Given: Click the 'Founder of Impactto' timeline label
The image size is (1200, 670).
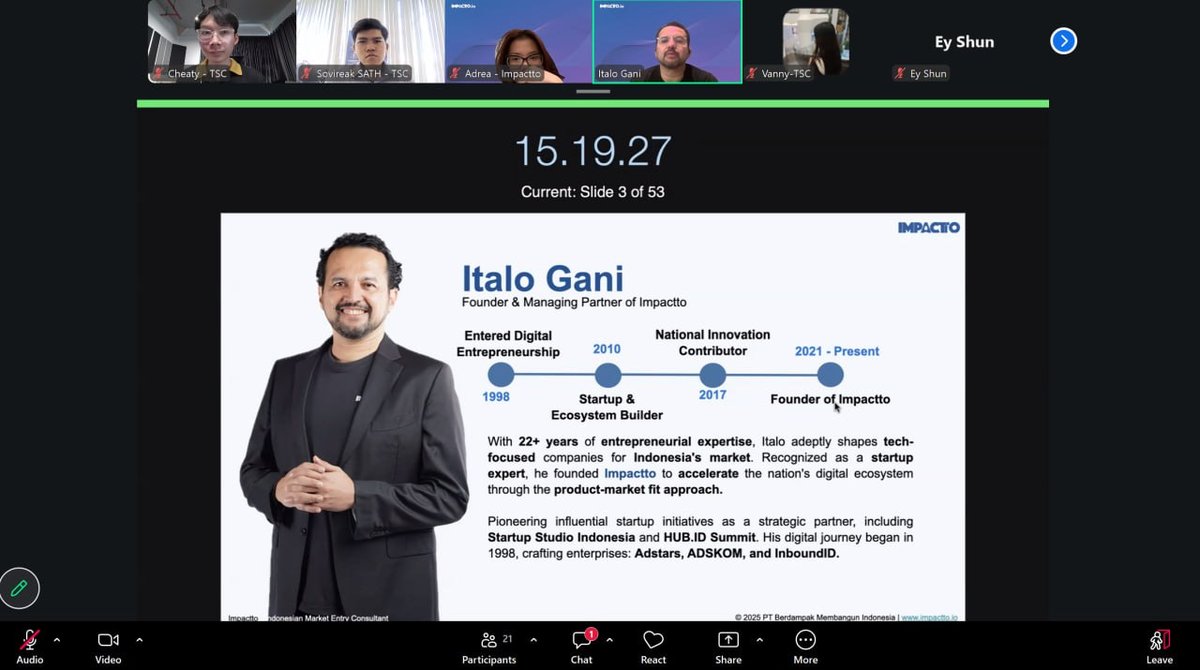Looking at the screenshot, I should click(x=830, y=399).
